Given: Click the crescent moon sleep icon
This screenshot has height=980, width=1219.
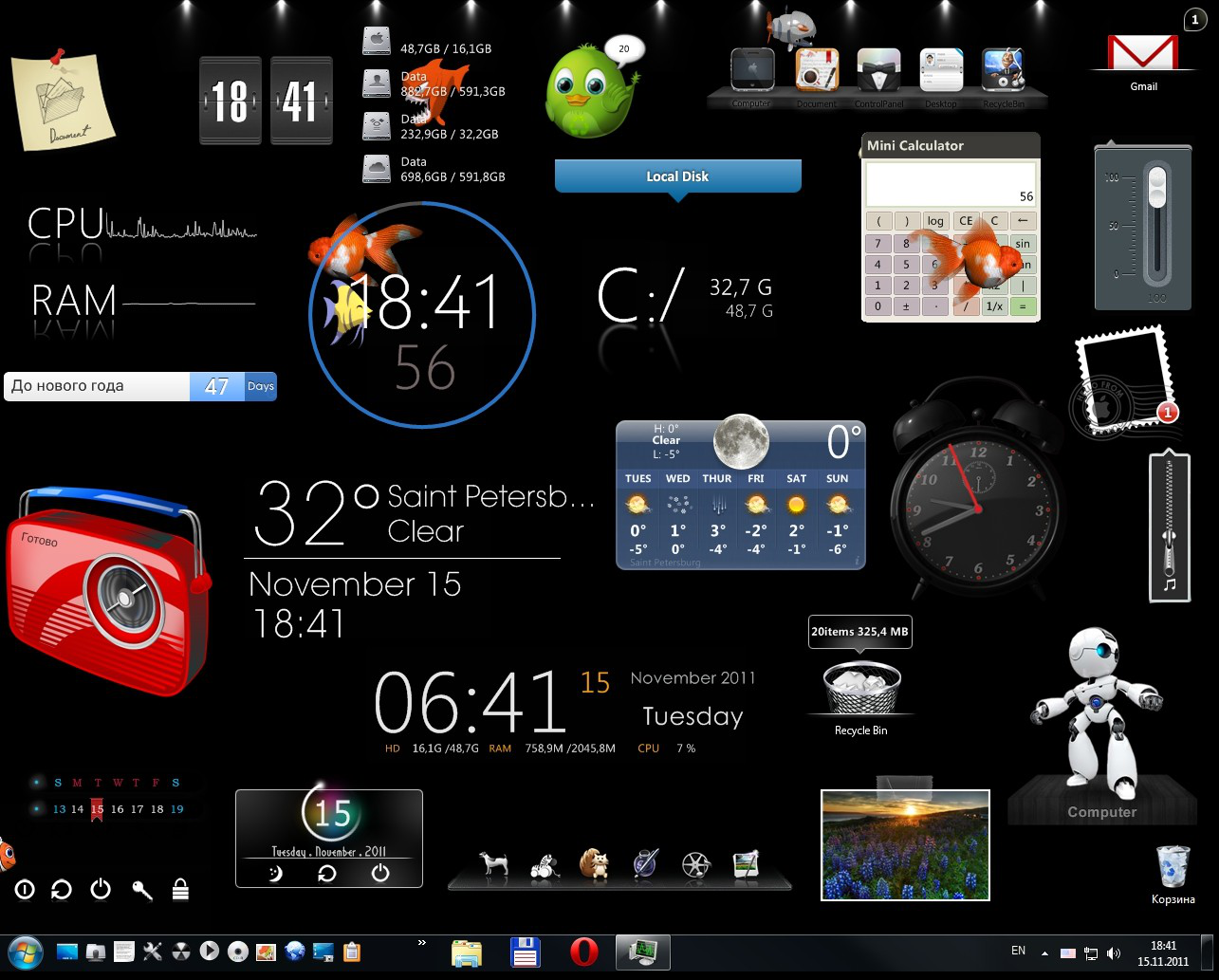Looking at the screenshot, I should pos(276,874).
